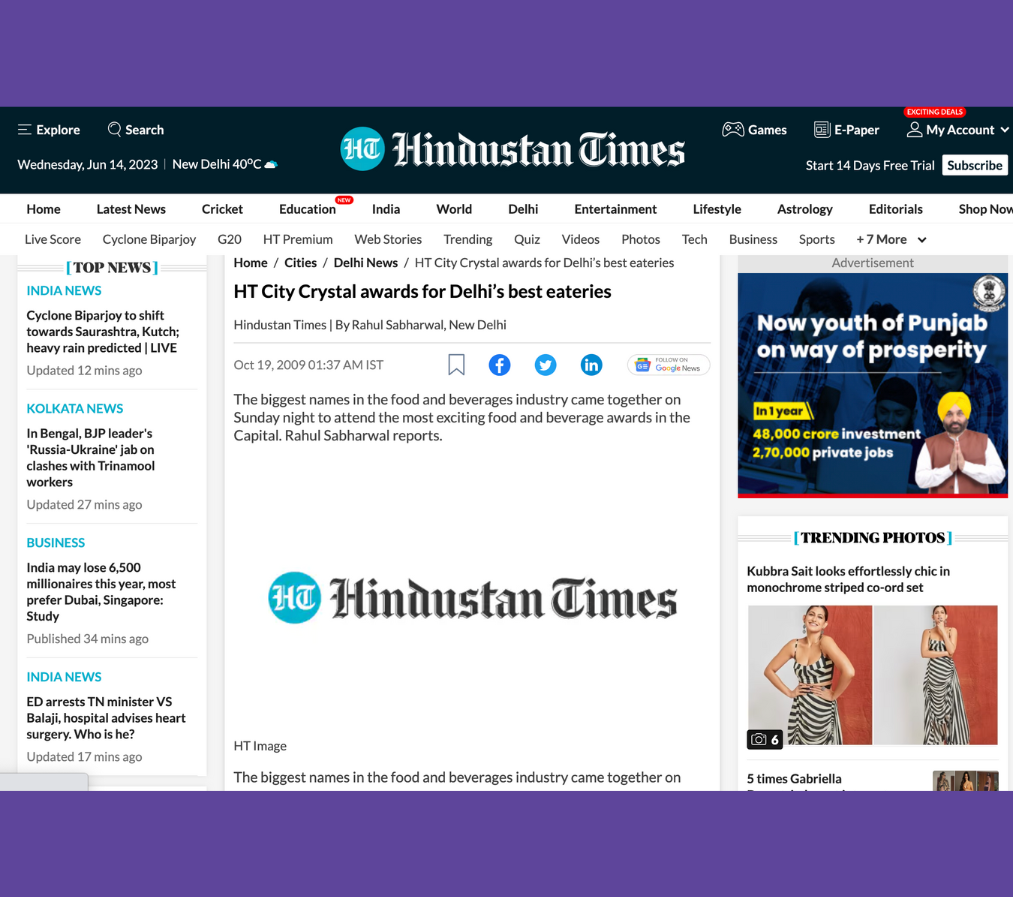Screen dimensions: 1013x897
Task: Open the Business link in sub-navigation
Action: click(x=753, y=240)
